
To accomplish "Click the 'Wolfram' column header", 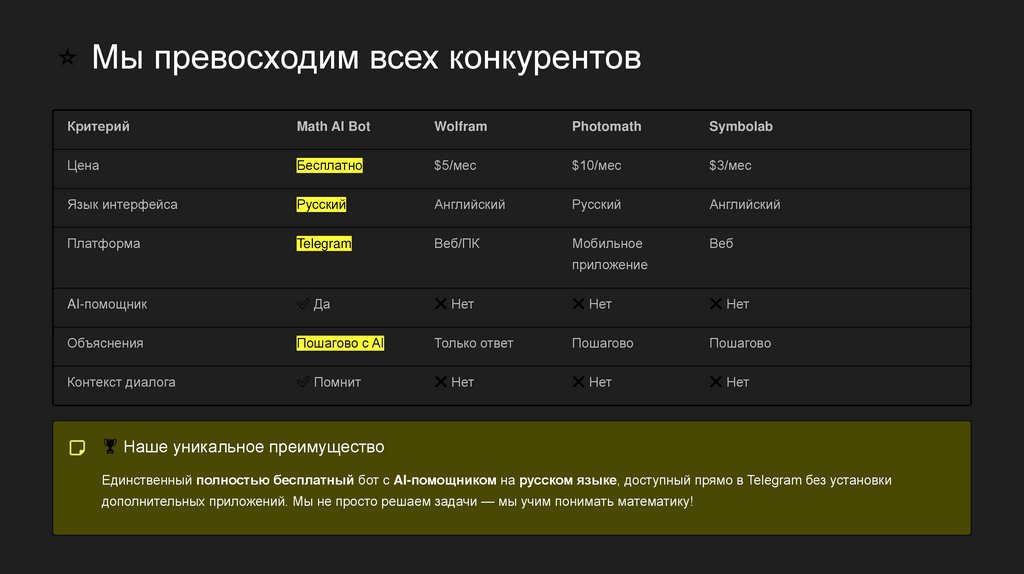I will [x=460, y=127].
